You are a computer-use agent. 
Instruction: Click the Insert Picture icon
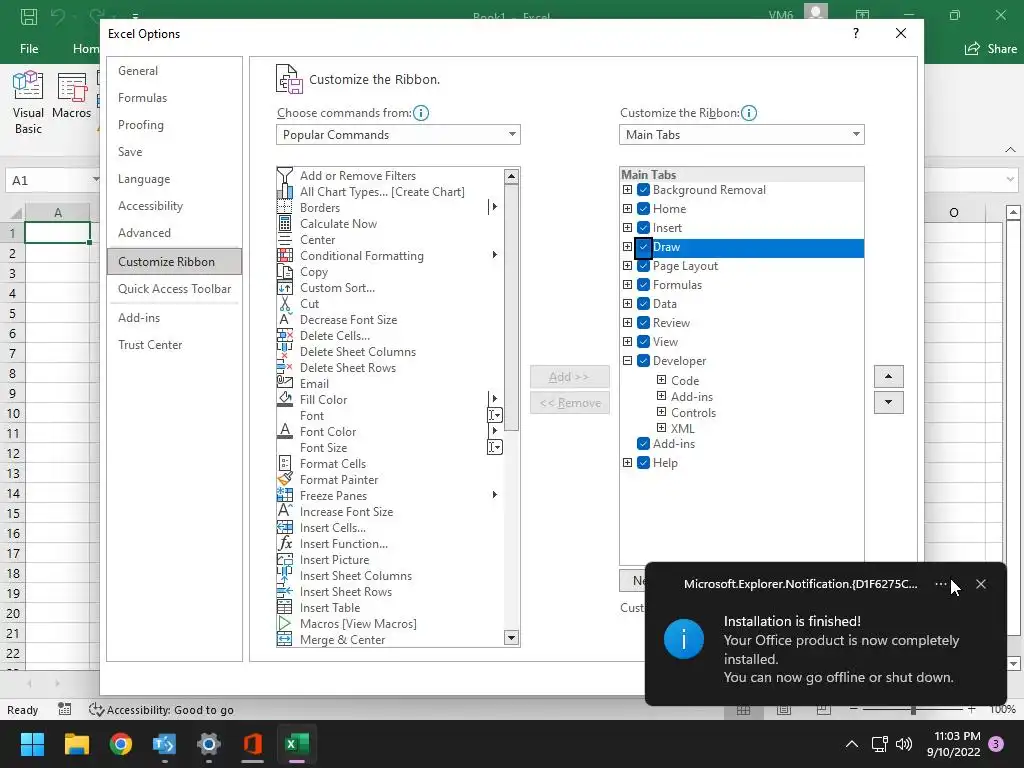click(285, 560)
